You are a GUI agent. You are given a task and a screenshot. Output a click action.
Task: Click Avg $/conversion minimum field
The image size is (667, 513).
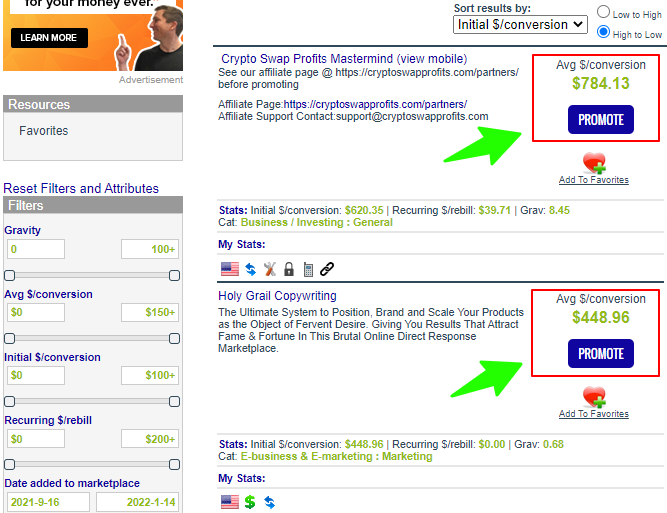[36, 312]
